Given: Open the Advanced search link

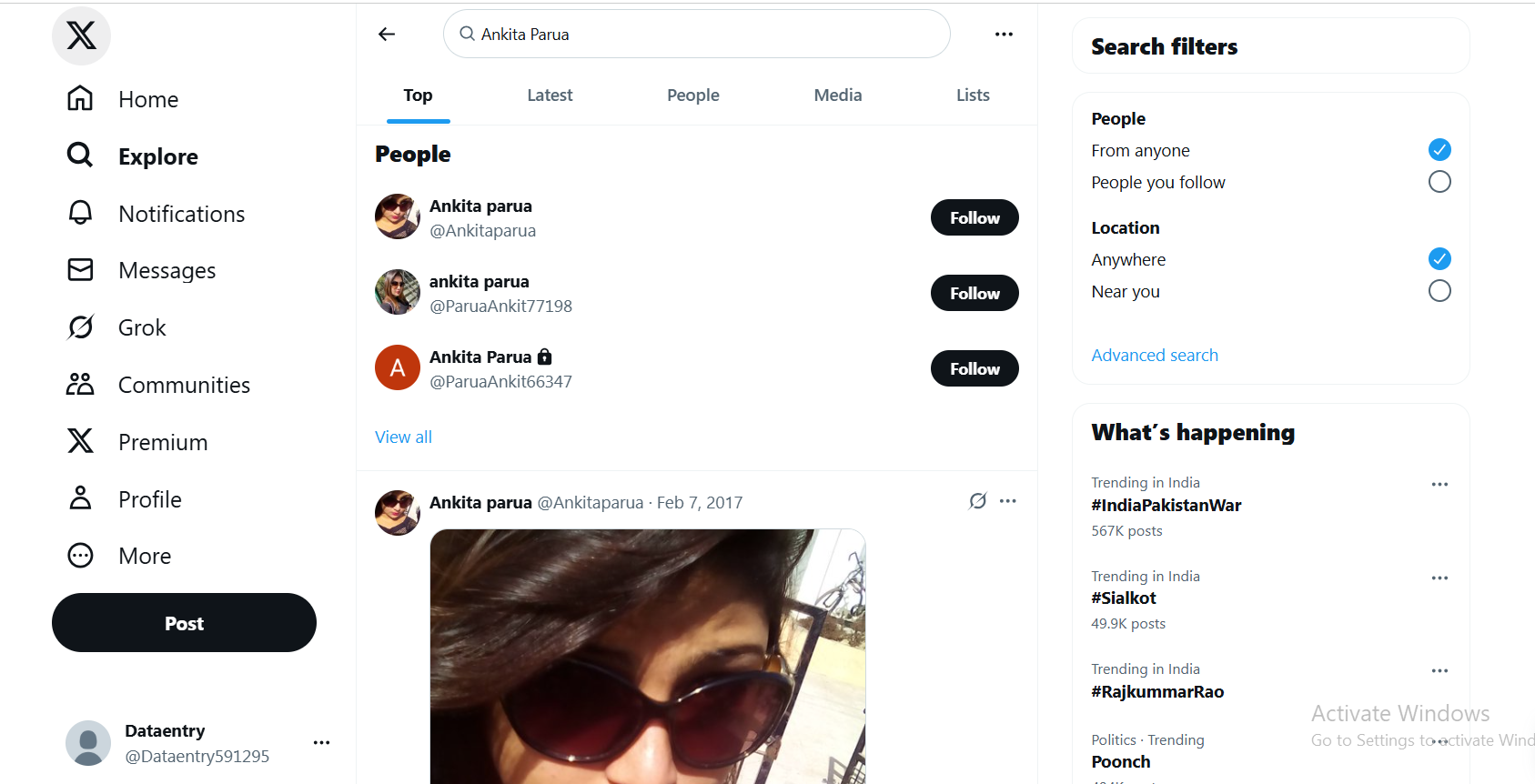Looking at the screenshot, I should click(1154, 356).
